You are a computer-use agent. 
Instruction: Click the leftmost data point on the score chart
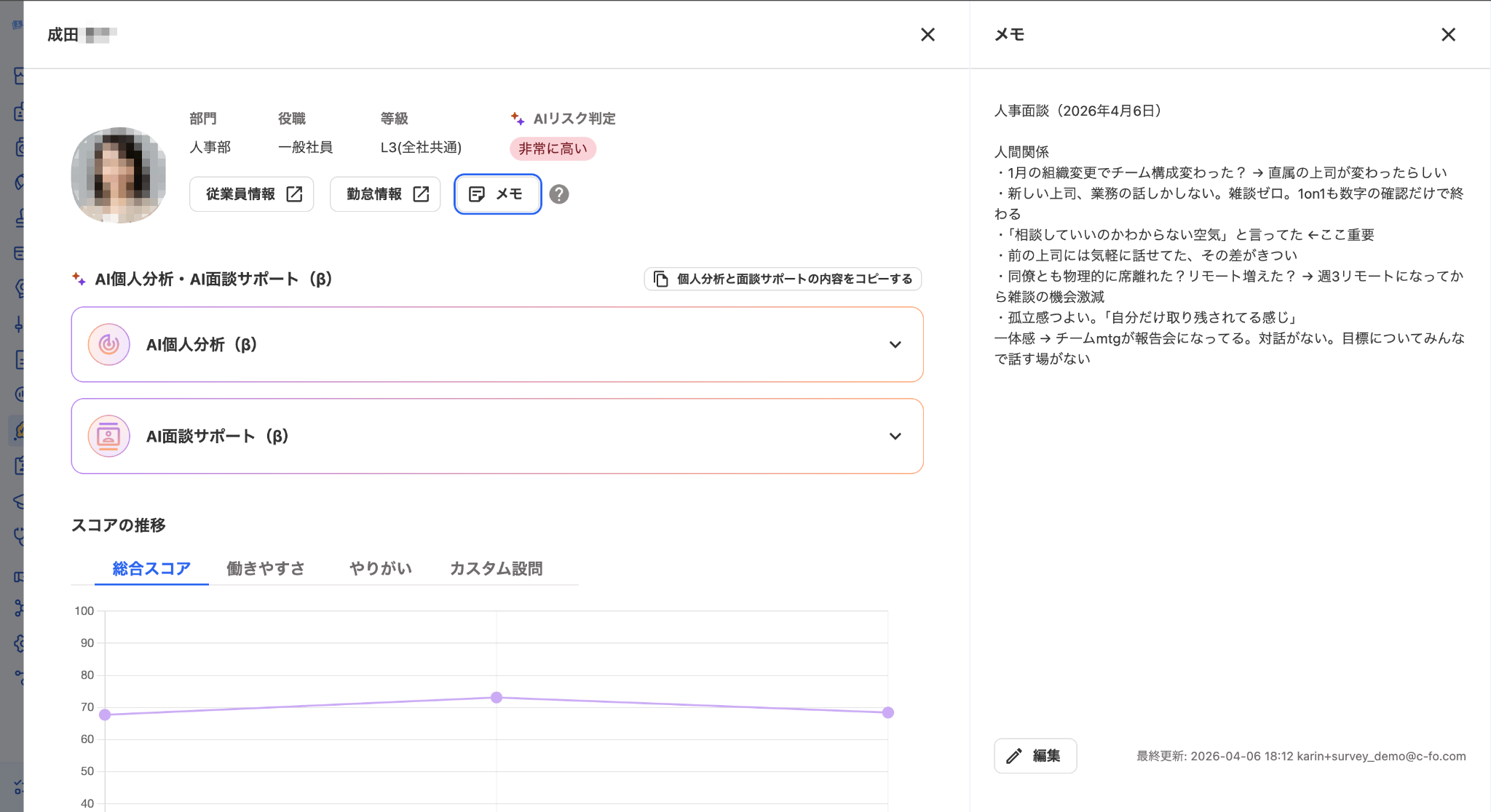coord(105,715)
